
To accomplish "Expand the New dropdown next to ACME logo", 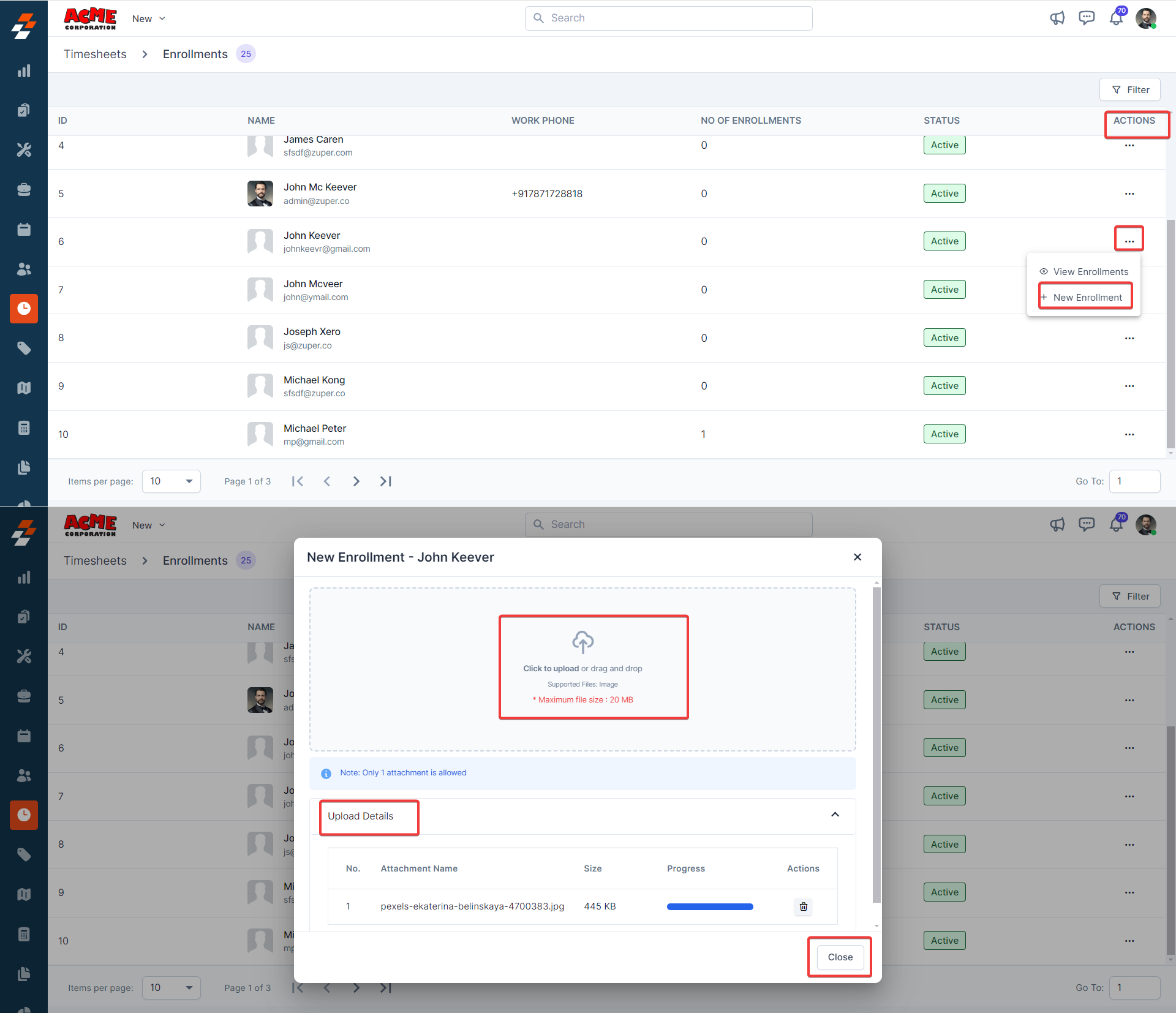I will [149, 19].
